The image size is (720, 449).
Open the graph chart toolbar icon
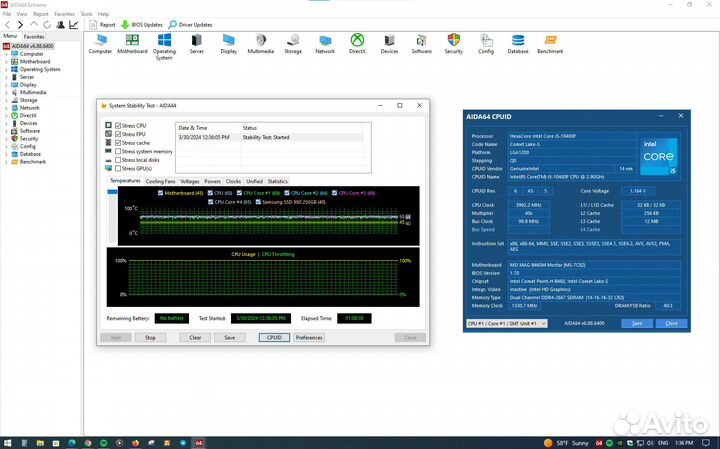pos(73,24)
